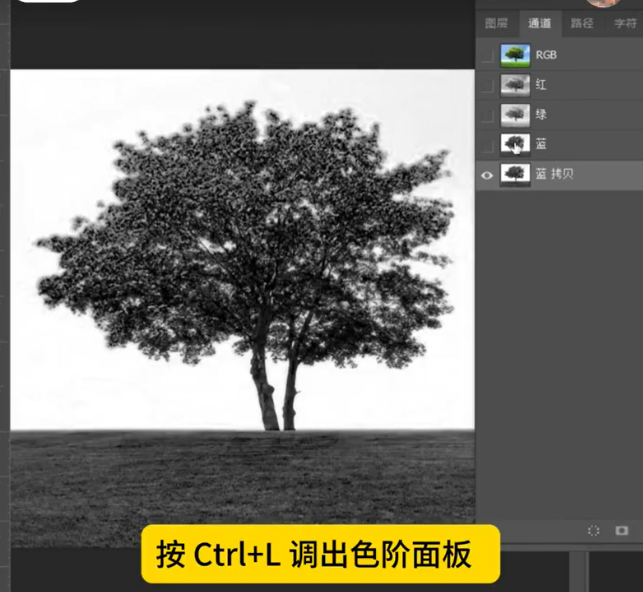Switch to the 字符 tab
The image size is (643, 592).
click(625, 23)
